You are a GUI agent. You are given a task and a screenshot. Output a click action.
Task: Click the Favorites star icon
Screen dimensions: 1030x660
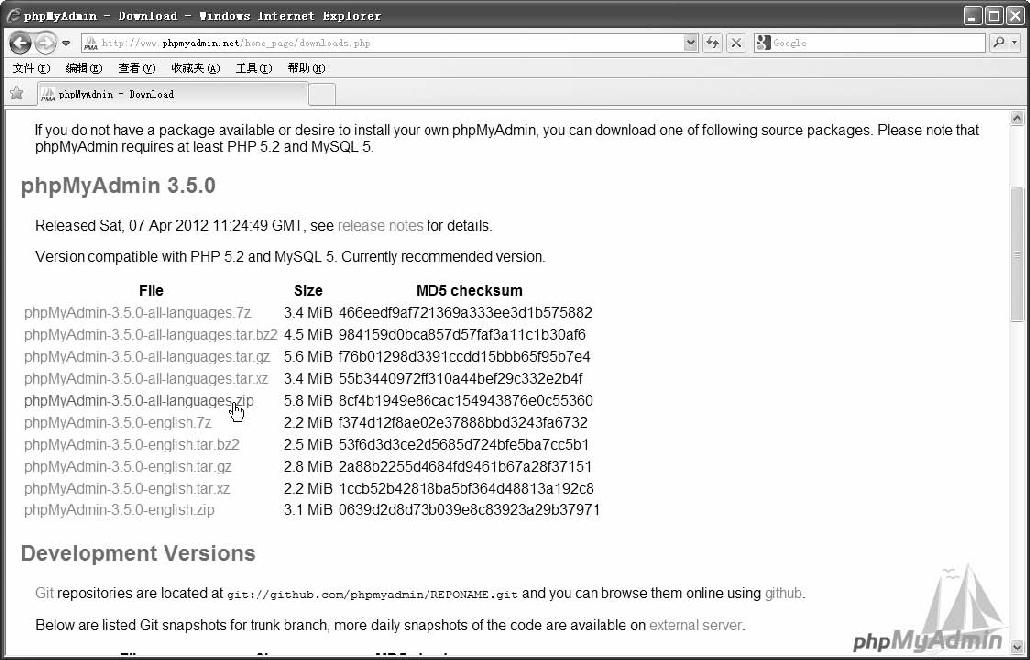(17, 93)
